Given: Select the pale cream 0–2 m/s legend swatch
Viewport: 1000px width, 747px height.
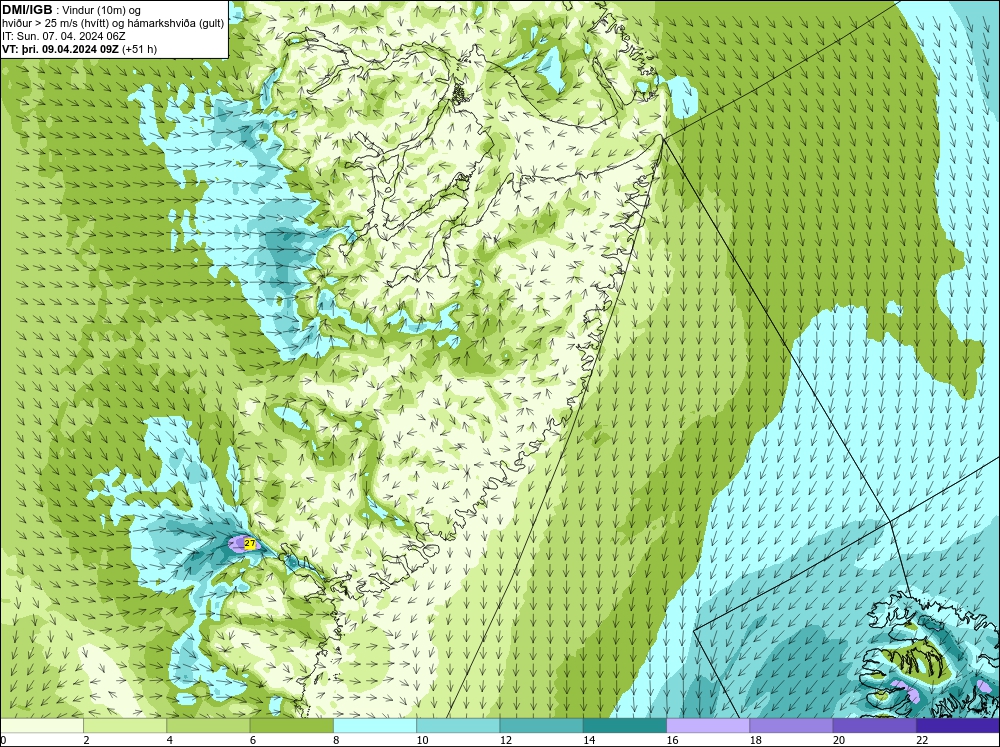Looking at the screenshot, I should tap(41, 726).
